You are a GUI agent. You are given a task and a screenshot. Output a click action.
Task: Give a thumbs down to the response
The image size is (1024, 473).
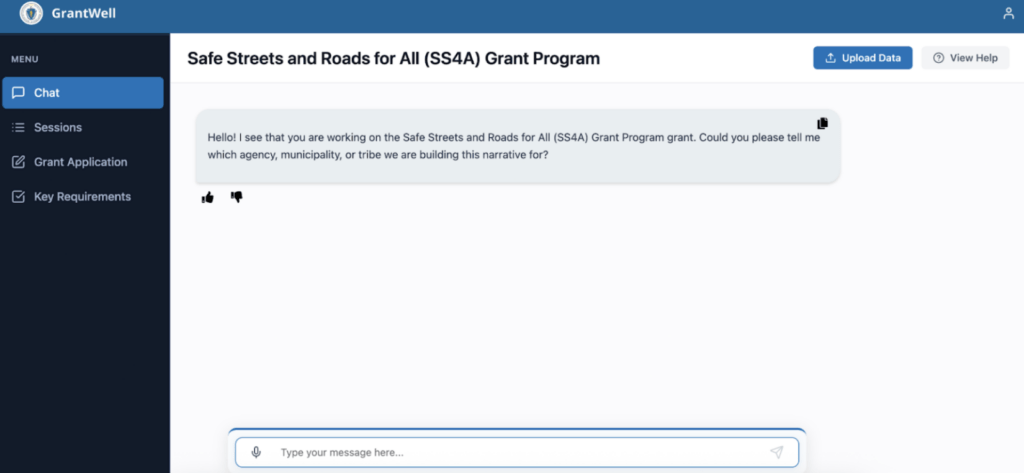[236, 197]
